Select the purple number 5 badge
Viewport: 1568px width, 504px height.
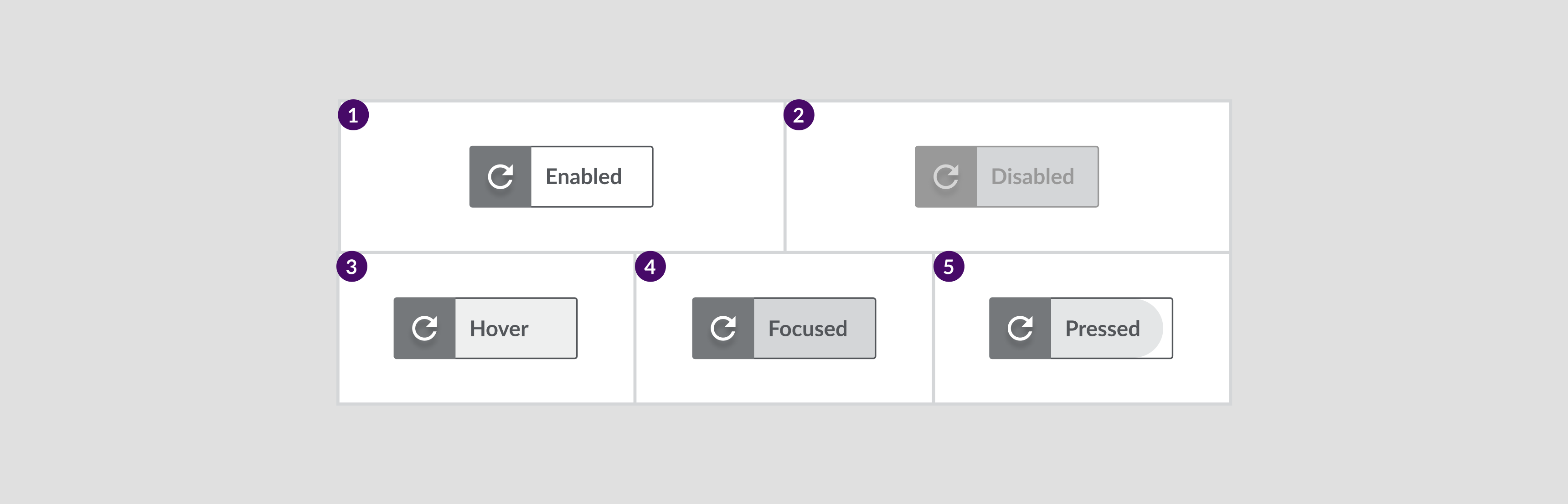point(949,267)
